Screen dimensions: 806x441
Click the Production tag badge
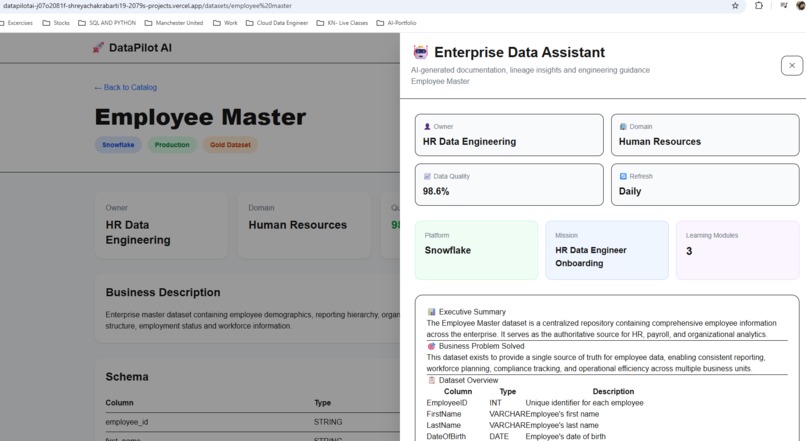coord(172,145)
